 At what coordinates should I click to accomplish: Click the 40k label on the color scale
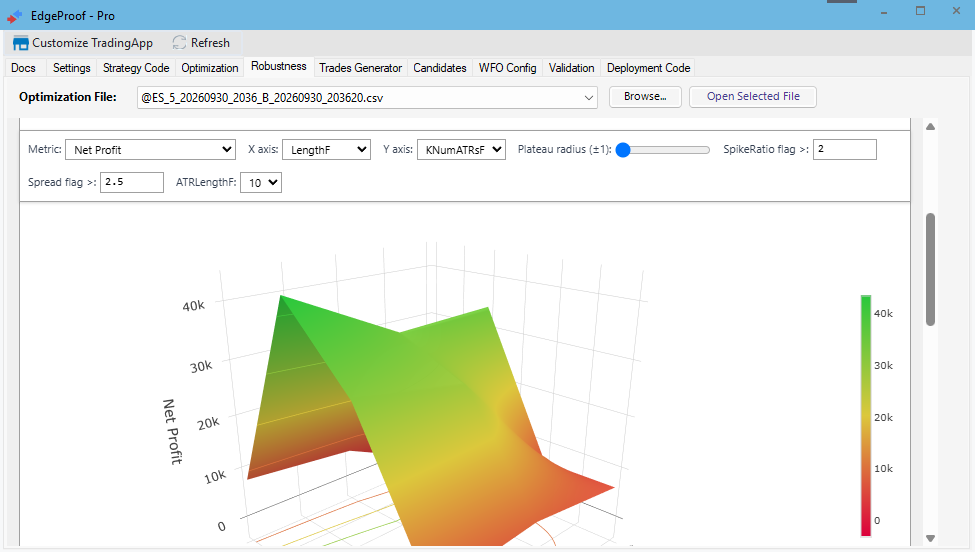click(883, 313)
